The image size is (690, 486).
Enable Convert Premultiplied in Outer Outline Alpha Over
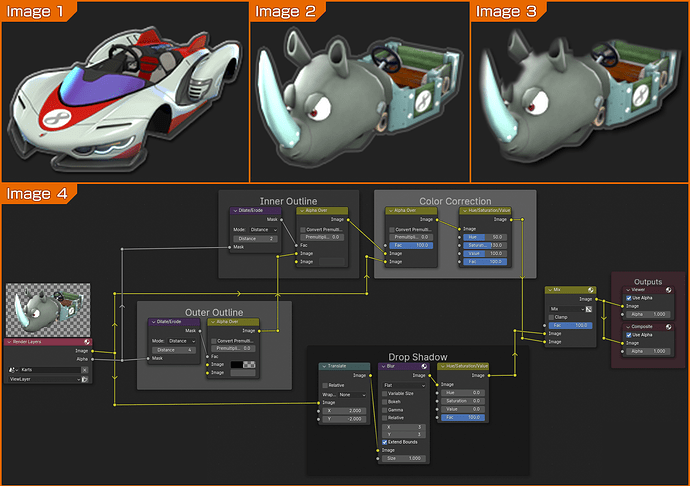click(x=213, y=341)
